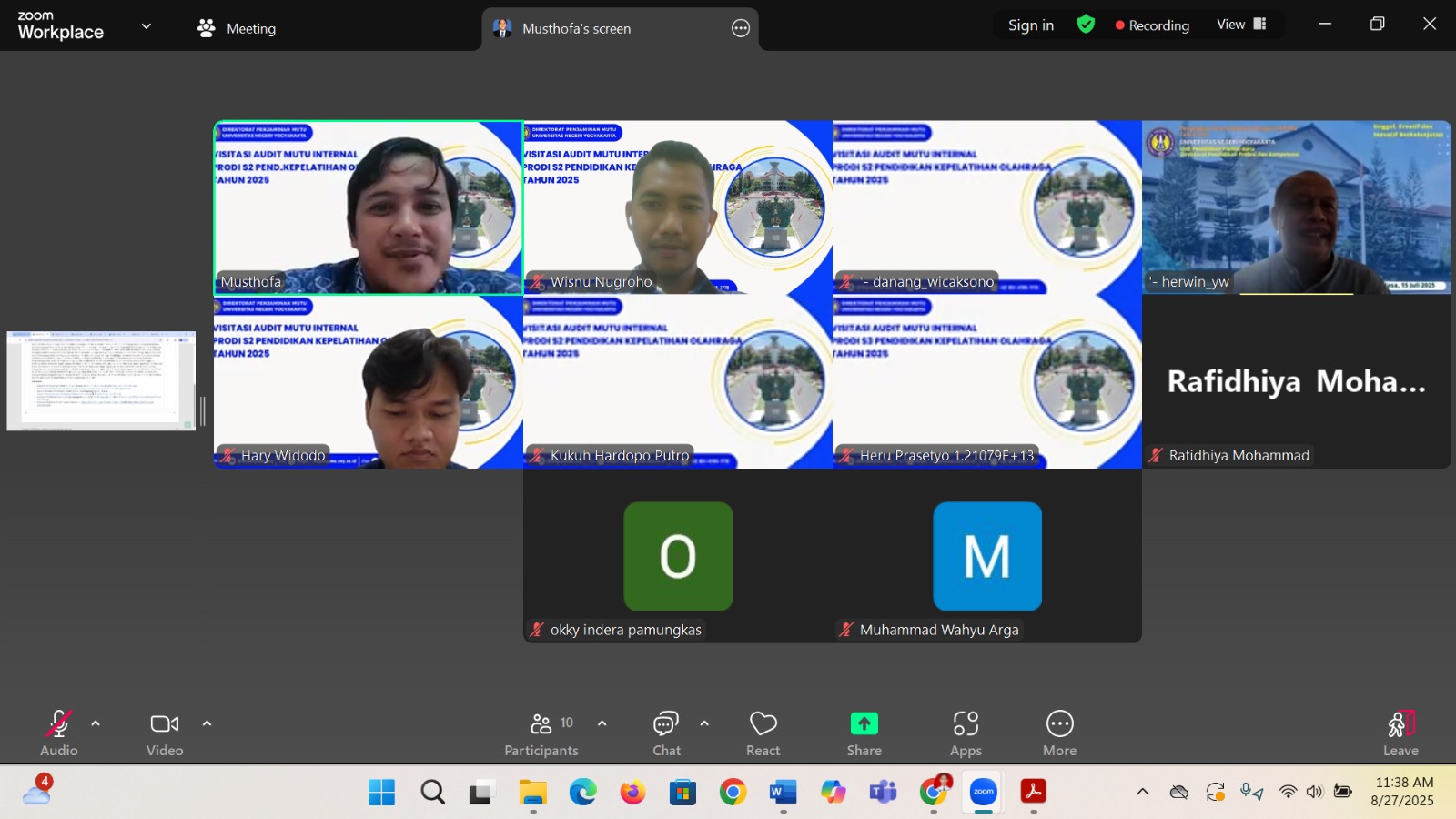Open the ellipsis menu on Musthofa's screen tab
1456x819 pixels.
point(741,28)
